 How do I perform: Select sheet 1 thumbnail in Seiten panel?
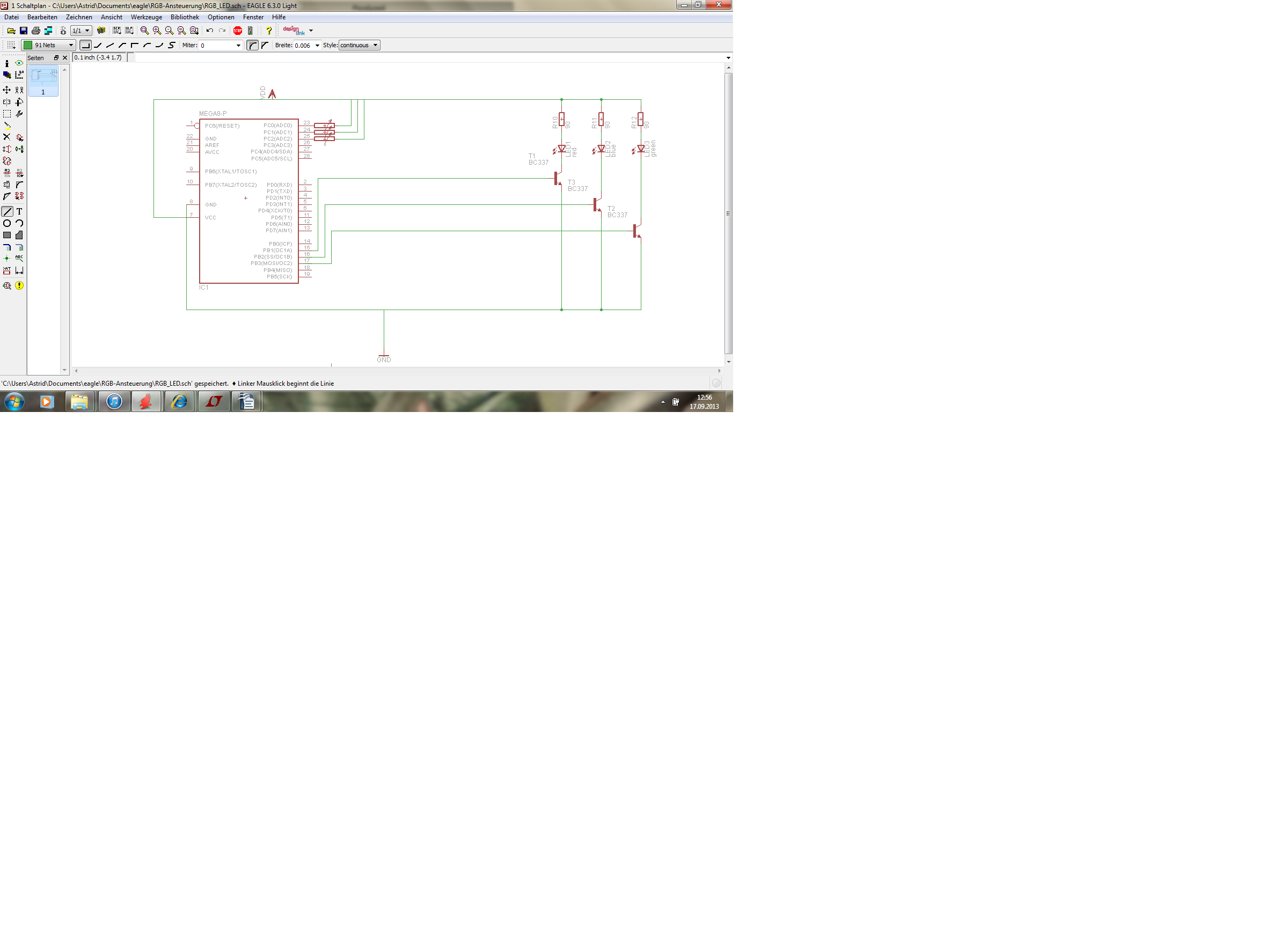(x=43, y=80)
